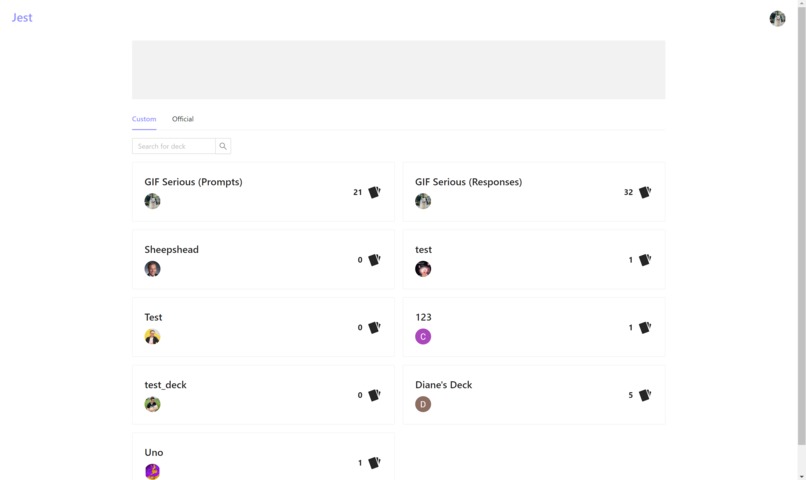Click the cards icon on Uno deck
Screen dimensions: 806x480
click(374, 463)
